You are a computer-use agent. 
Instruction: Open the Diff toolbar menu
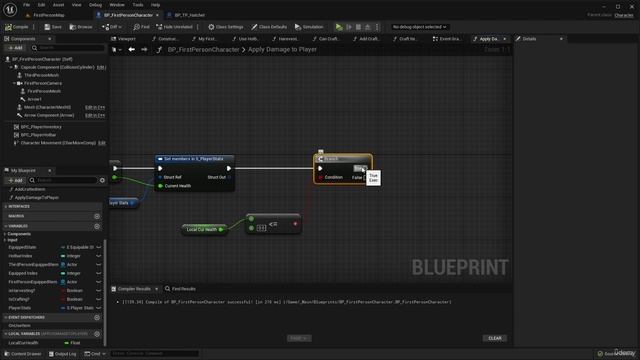[x=112, y=27]
